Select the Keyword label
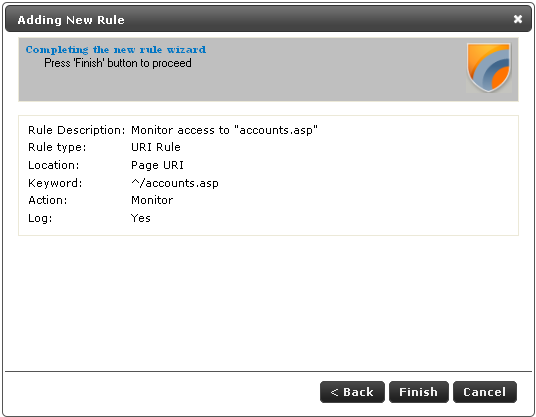The height and width of the screenshot is (417, 536). pyautogui.click(x=55, y=183)
